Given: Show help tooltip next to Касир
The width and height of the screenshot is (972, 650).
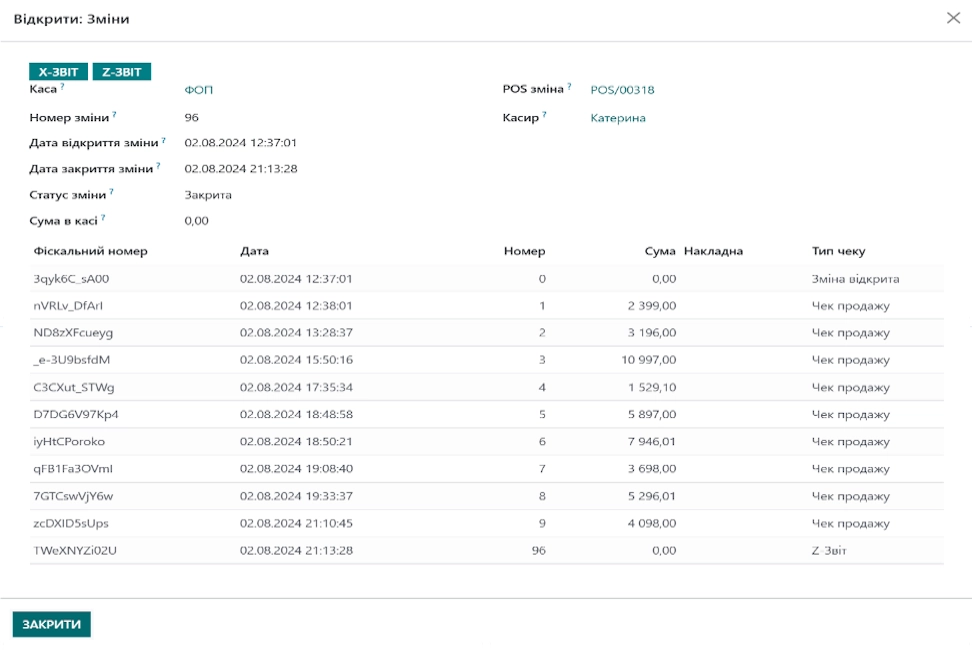Looking at the screenshot, I should [544, 114].
